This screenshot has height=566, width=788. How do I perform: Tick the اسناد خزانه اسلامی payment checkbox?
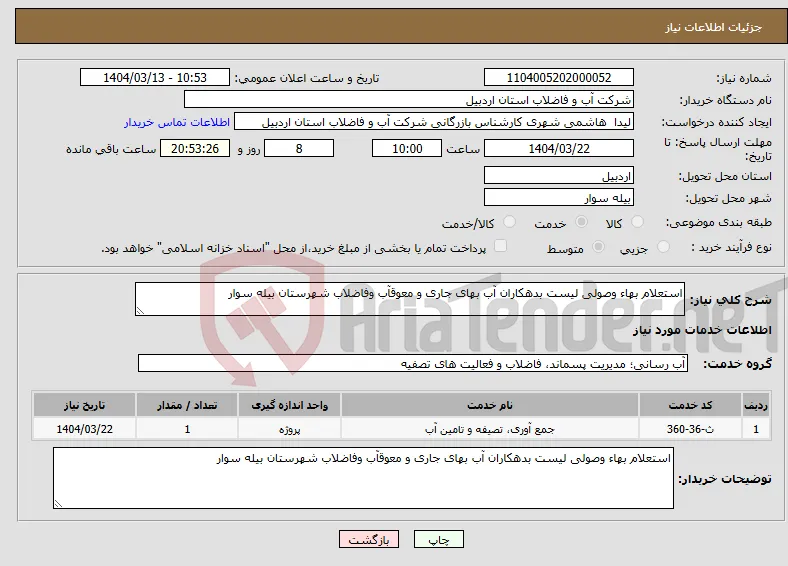(x=500, y=246)
